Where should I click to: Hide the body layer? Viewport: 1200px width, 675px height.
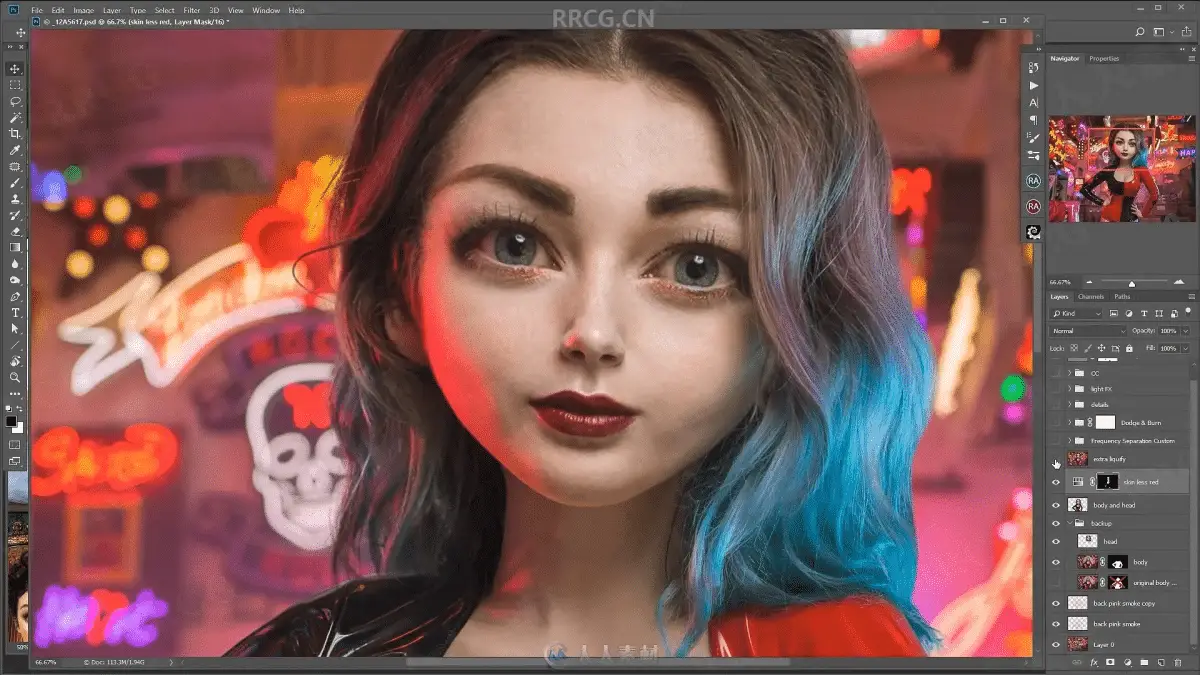coord(1056,562)
